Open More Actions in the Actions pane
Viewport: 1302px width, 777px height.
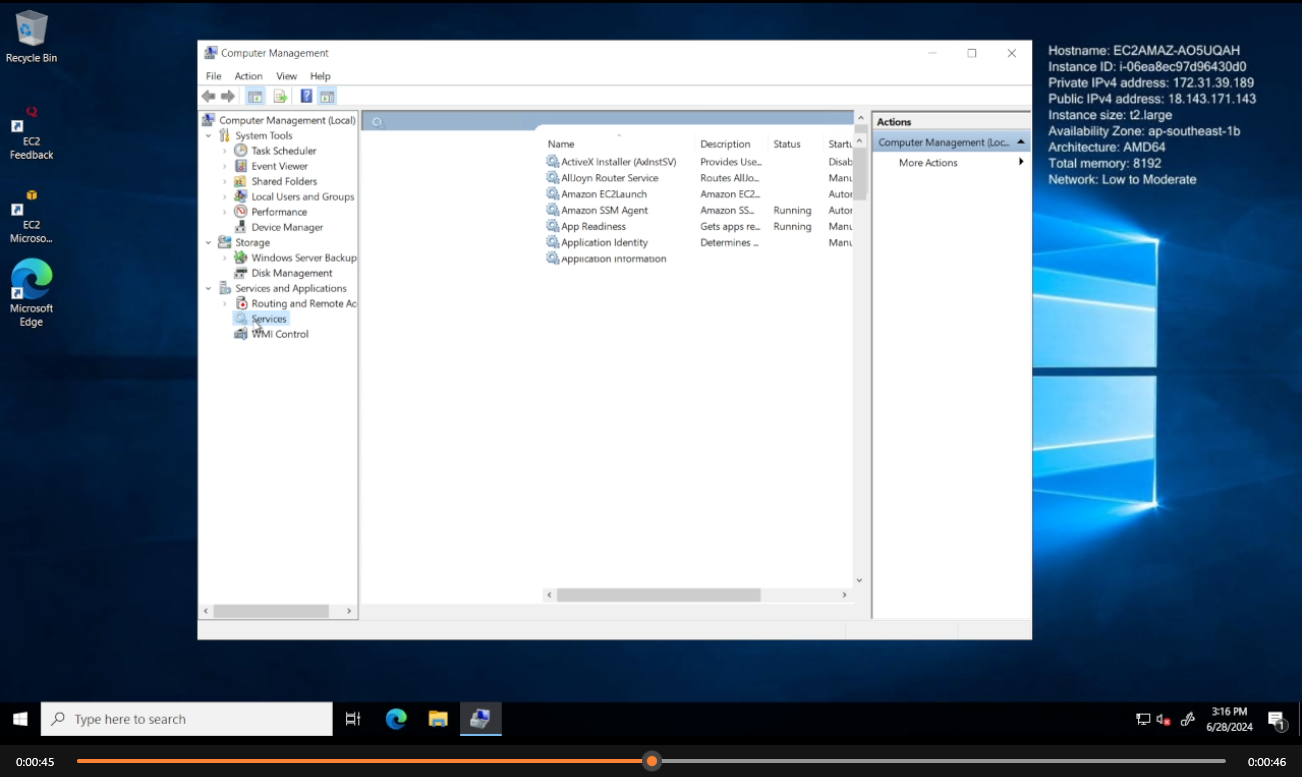pos(928,163)
